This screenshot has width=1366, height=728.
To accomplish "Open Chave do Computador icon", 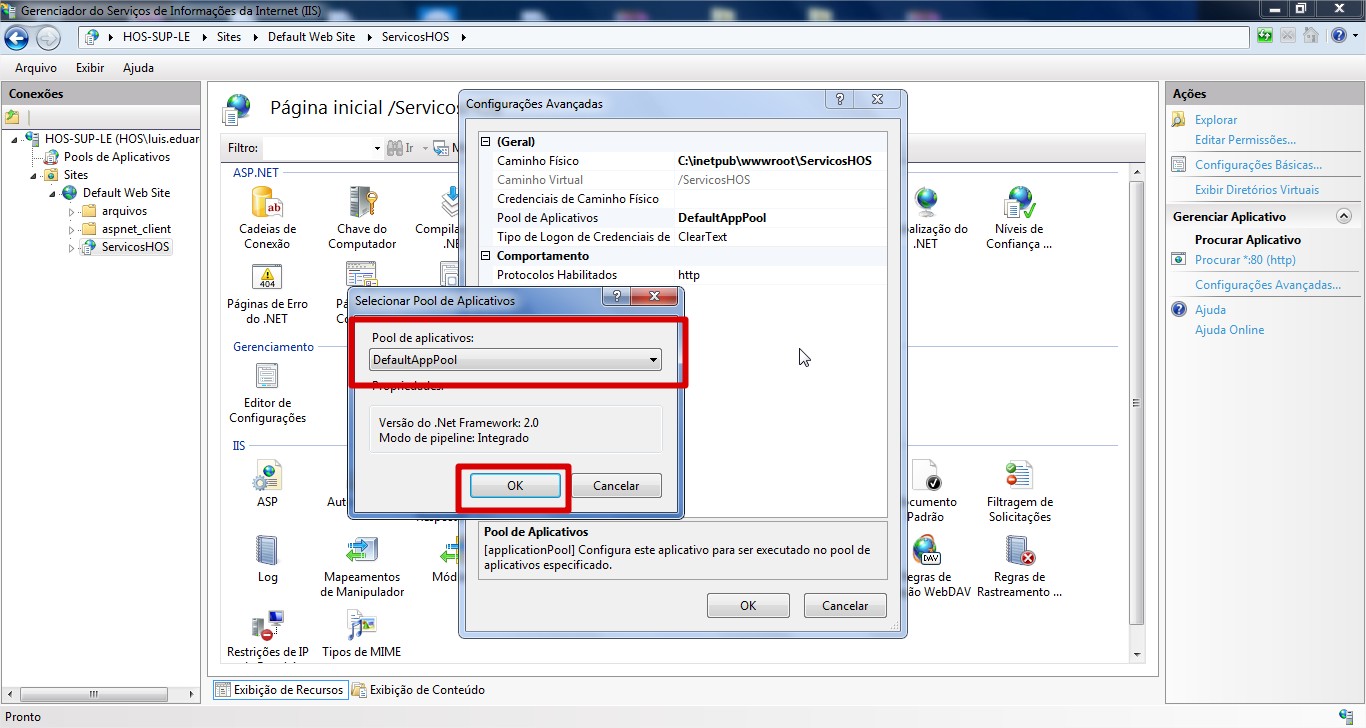I will [362, 204].
